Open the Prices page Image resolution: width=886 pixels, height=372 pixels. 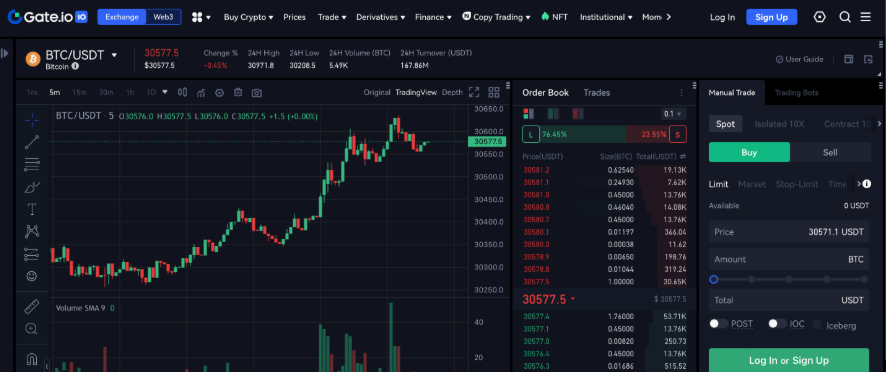pos(294,17)
